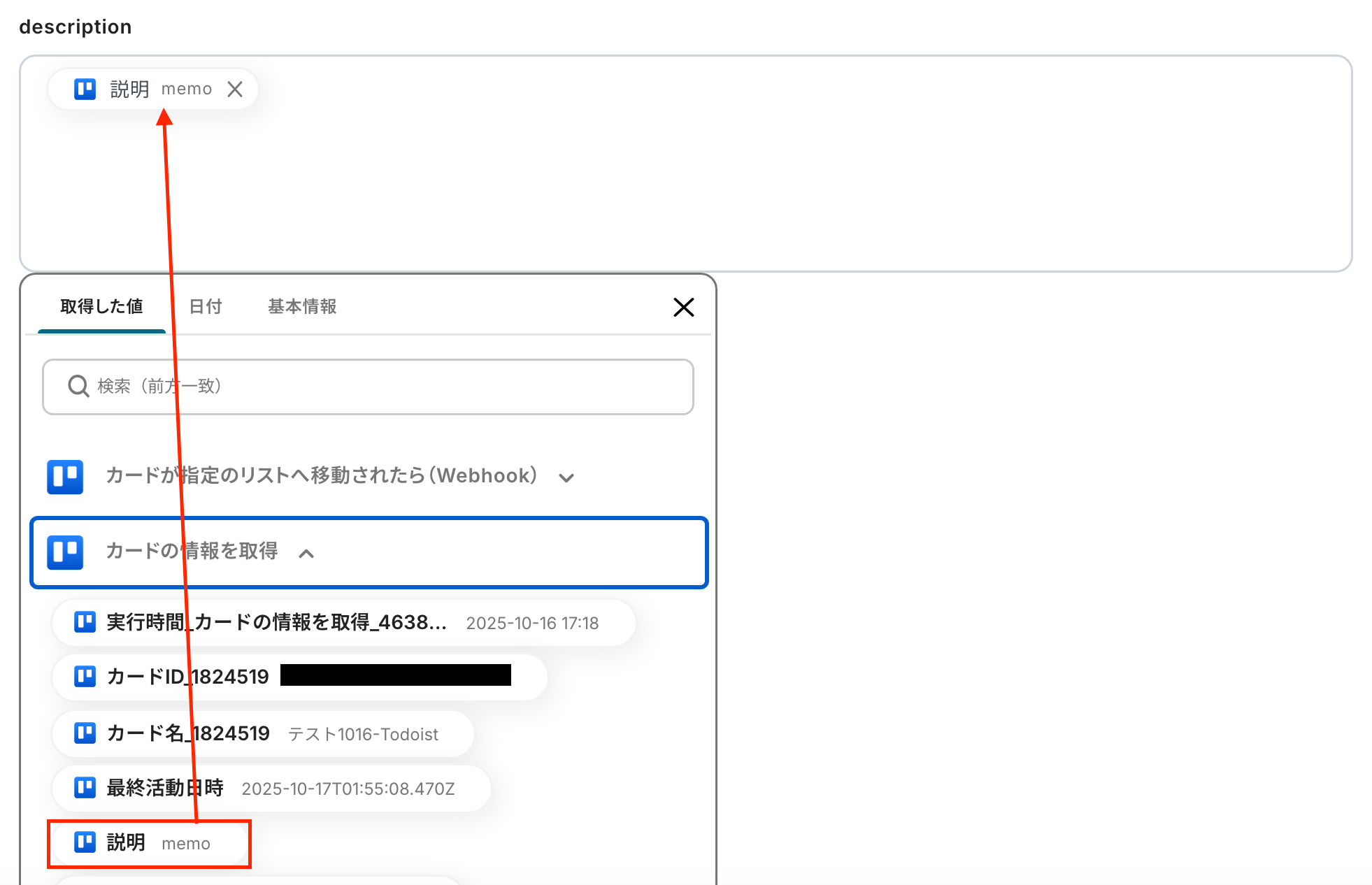1372x885 pixels.
Task: Switch to the 日付 tab
Action: point(206,307)
